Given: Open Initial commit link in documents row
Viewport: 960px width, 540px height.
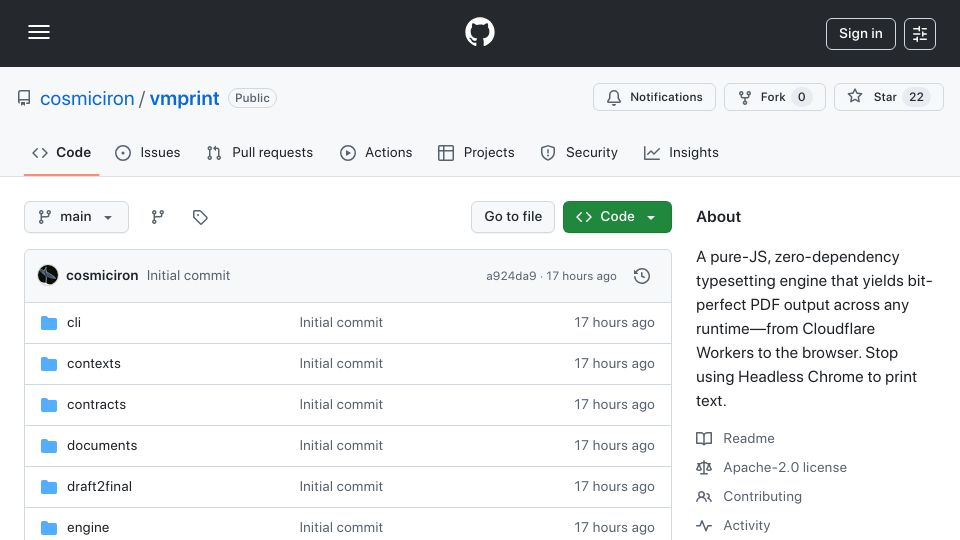Looking at the screenshot, I should coord(341,446).
